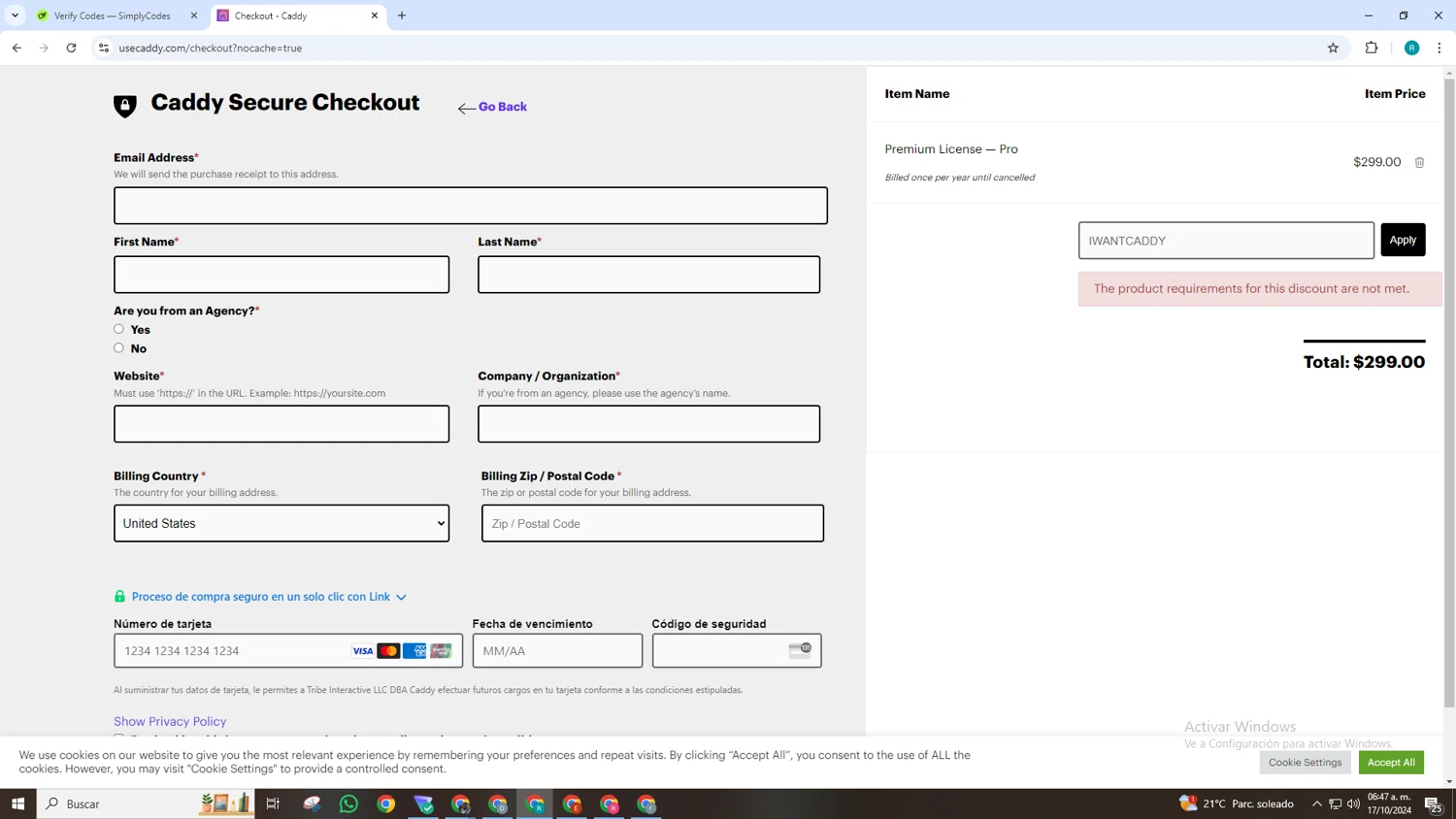Viewport: 1456px width, 819px height.
Task: Apply the IWANTCADDY discount code
Action: (x=1403, y=240)
